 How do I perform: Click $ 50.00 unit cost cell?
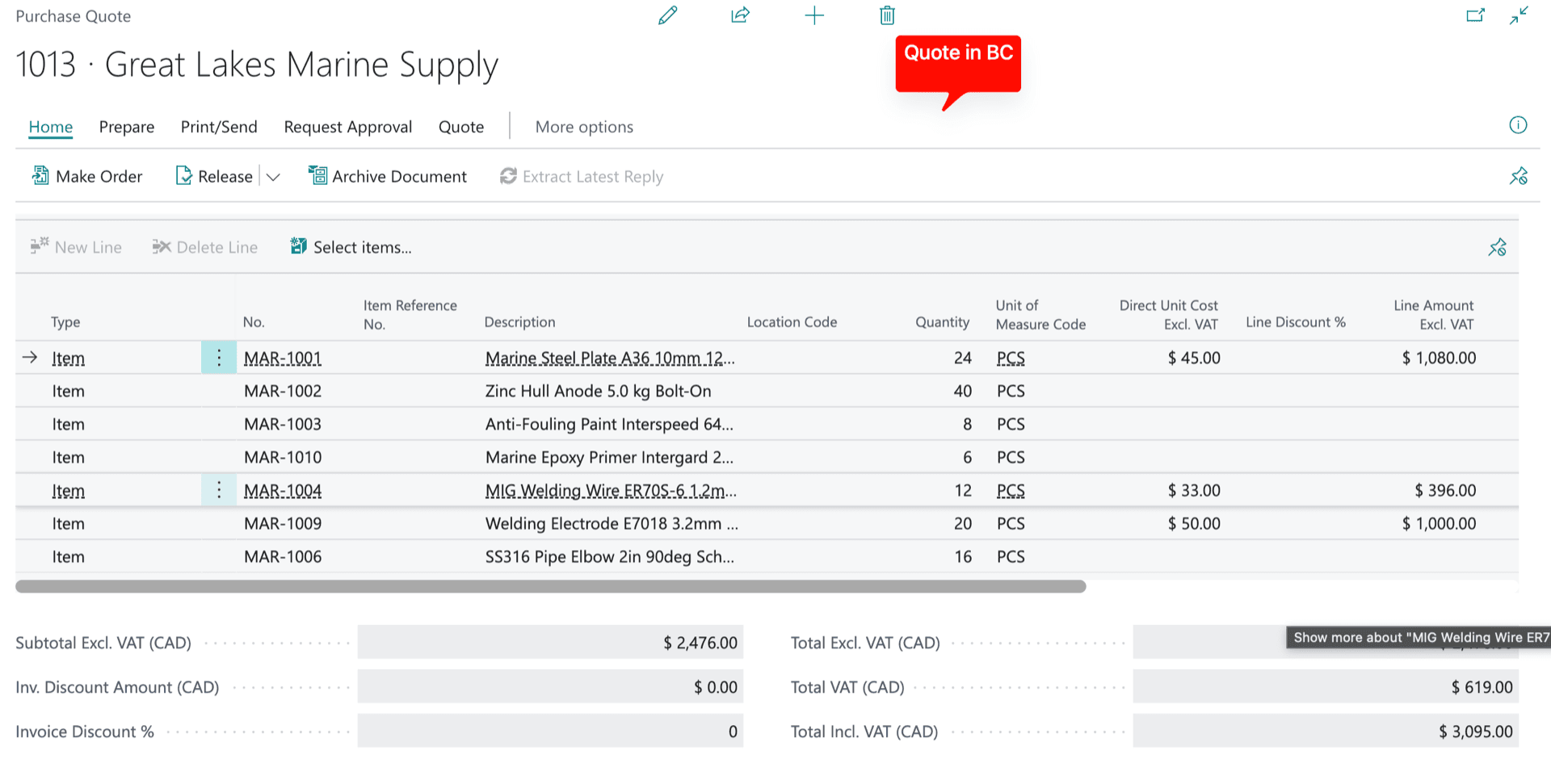point(1194,523)
